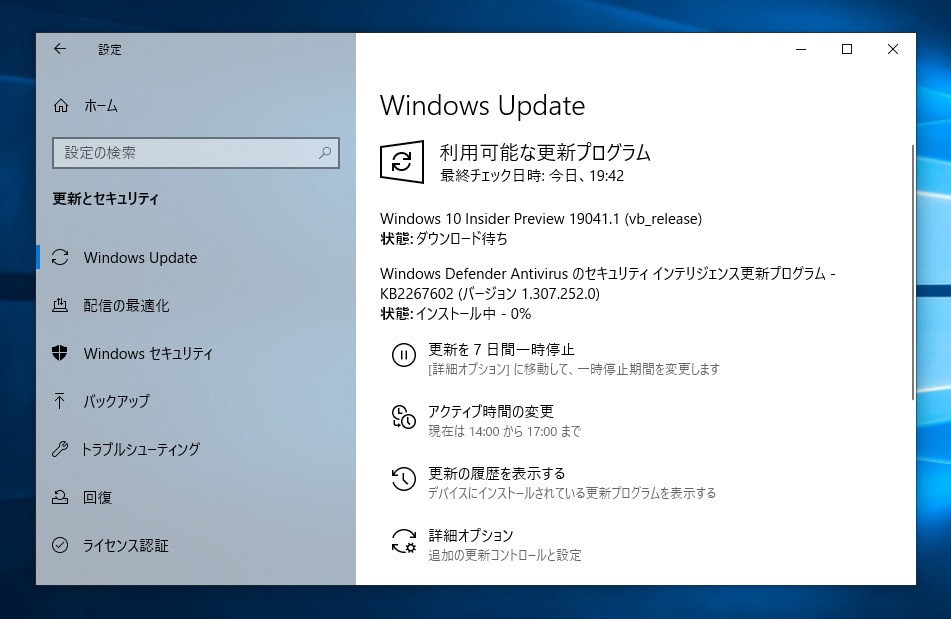This screenshot has width=951, height=619.
Task: Click the 利用可能な更新プログラム heading
Action: coord(545,152)
